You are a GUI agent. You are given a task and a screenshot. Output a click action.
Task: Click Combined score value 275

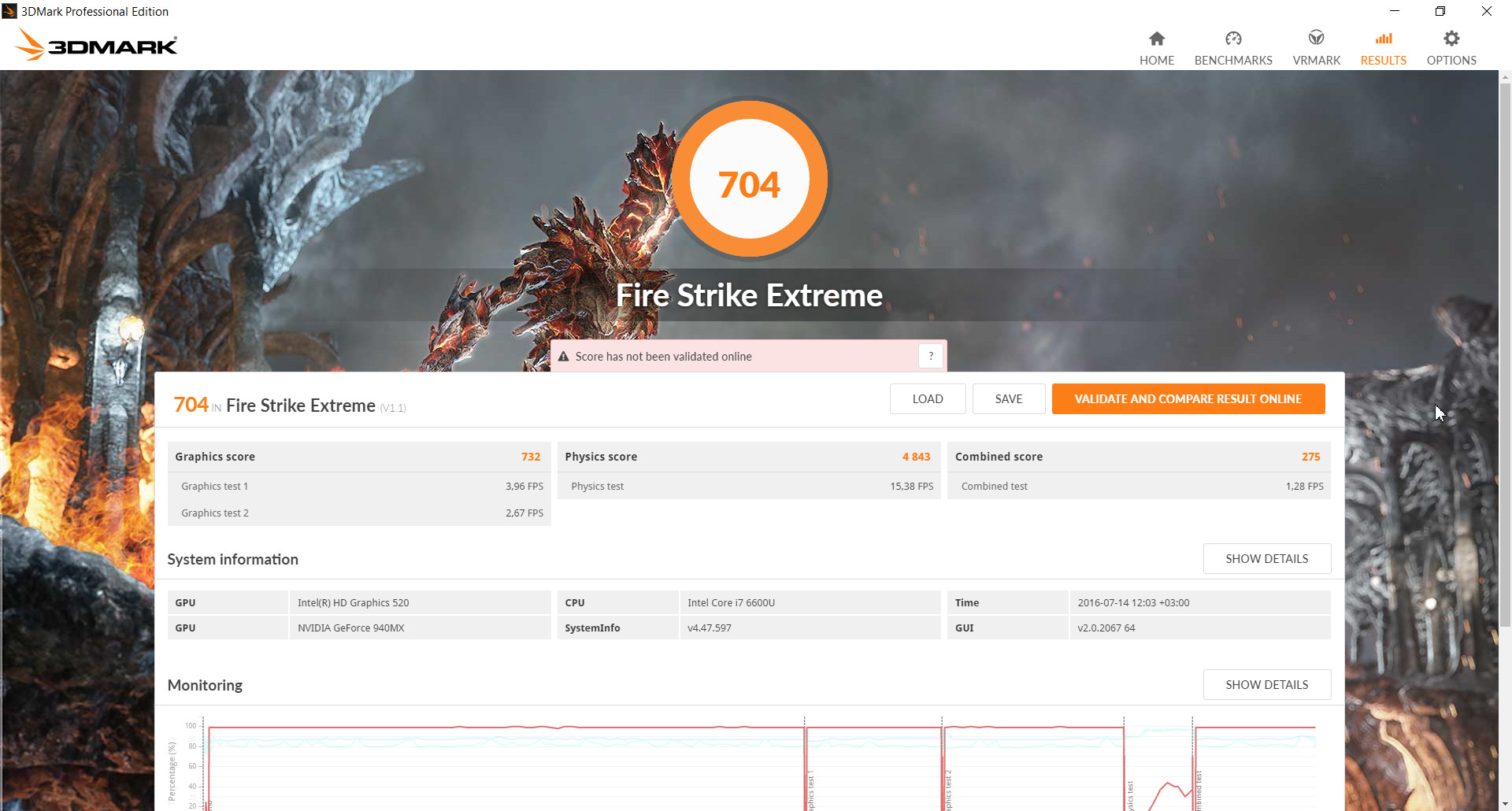coord(1310,457)
